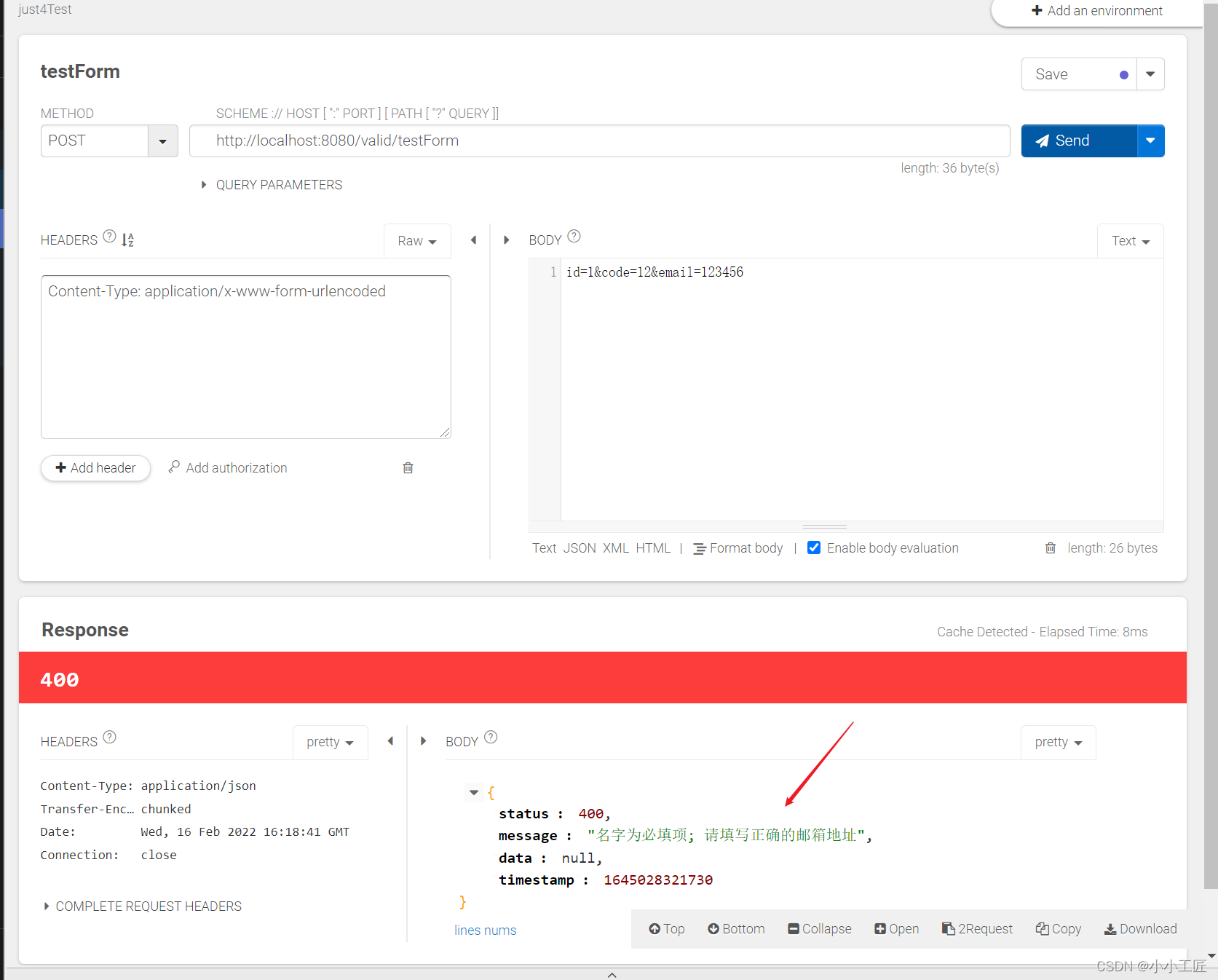Open the POST method dropdown
Image resolution: width=1218 pixels, height=980 pixels.
[162, 141]
